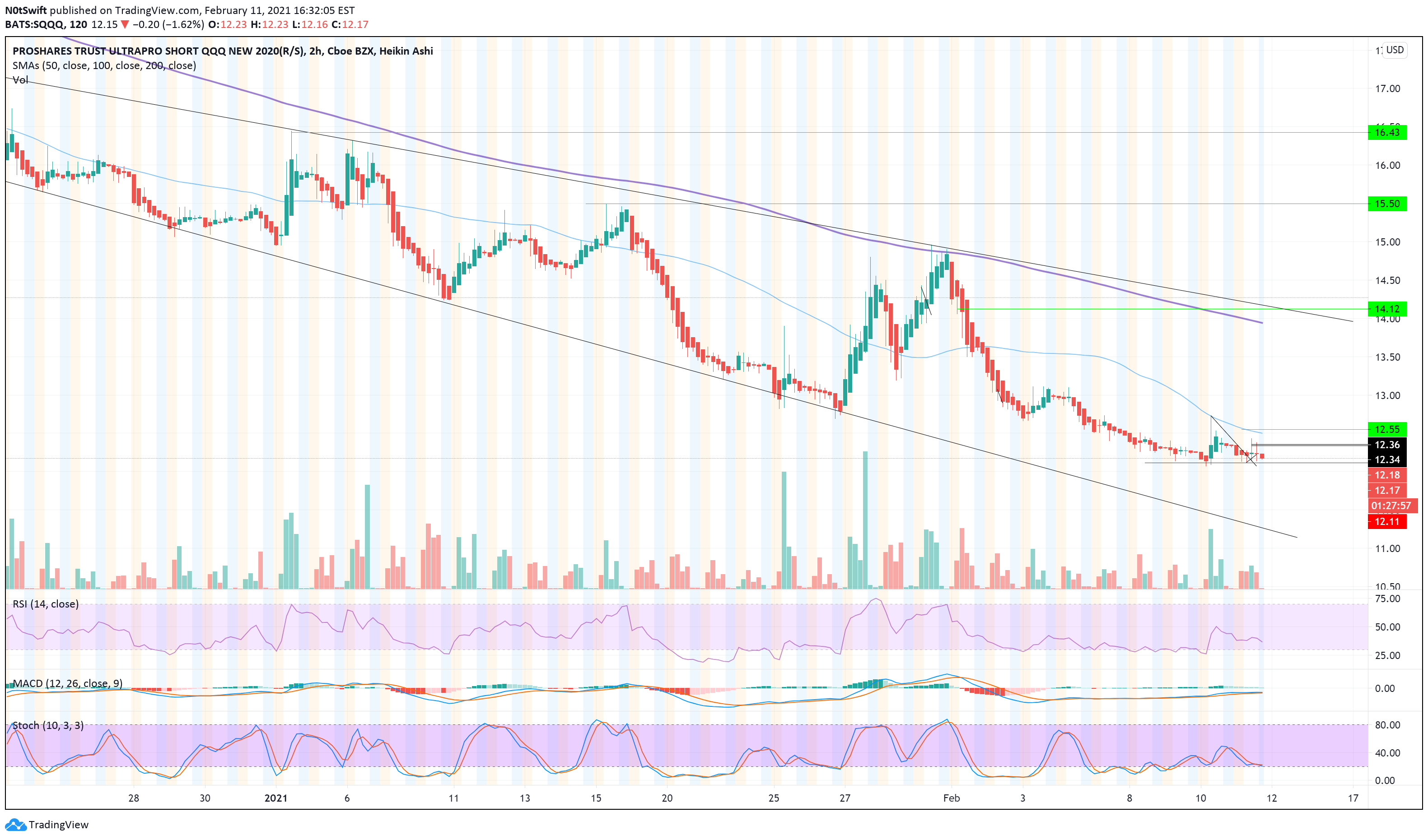Click the RSI (14, close) indicator label

(45, 604)
